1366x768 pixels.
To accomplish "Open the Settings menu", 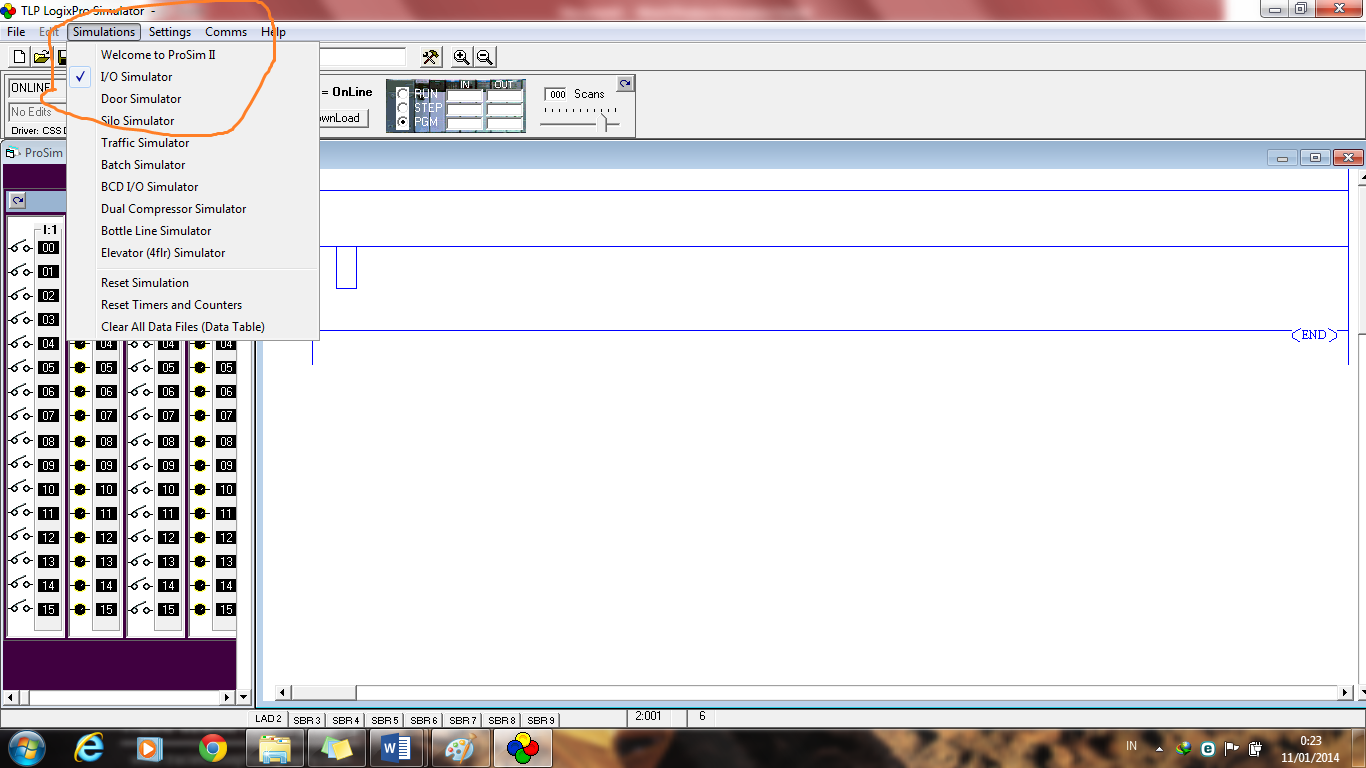I will (170, 32).
